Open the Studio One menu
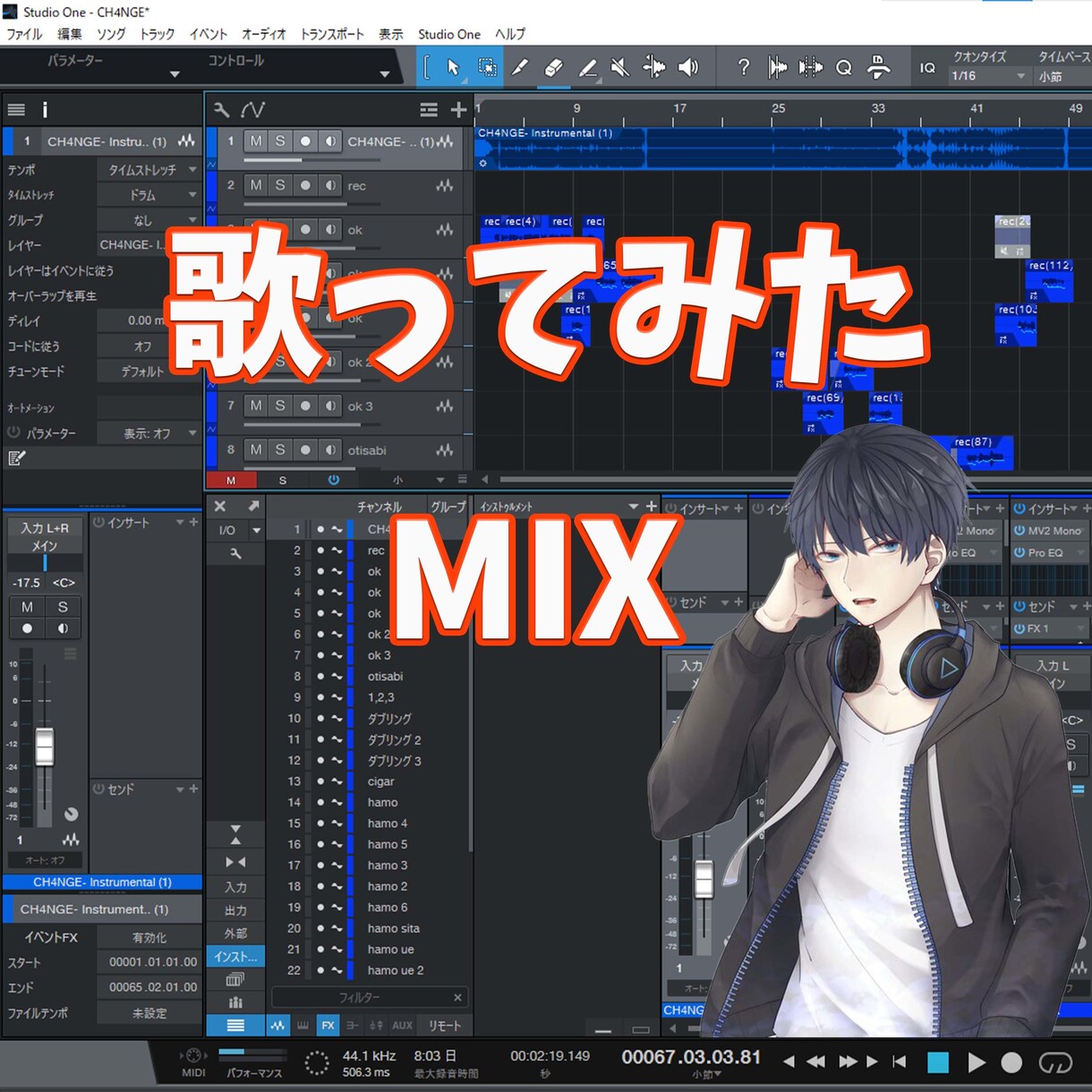The width and height of the screenshot is (1092, 1092). [x=449, y=34]
